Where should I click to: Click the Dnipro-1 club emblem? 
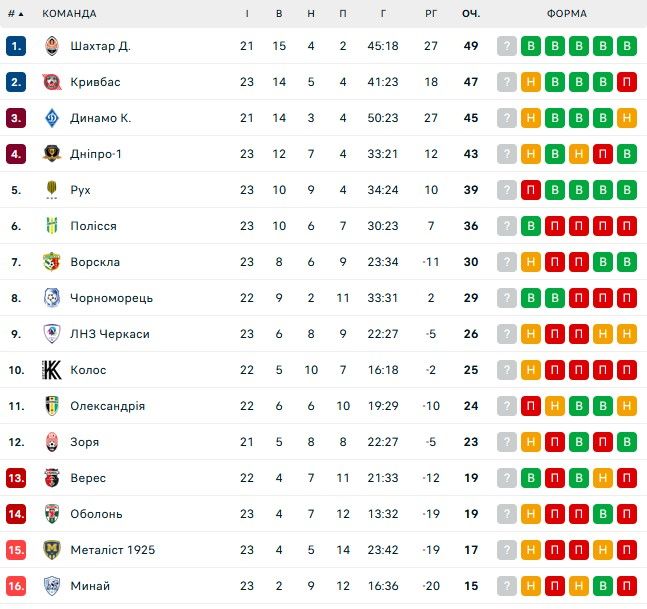52,154
